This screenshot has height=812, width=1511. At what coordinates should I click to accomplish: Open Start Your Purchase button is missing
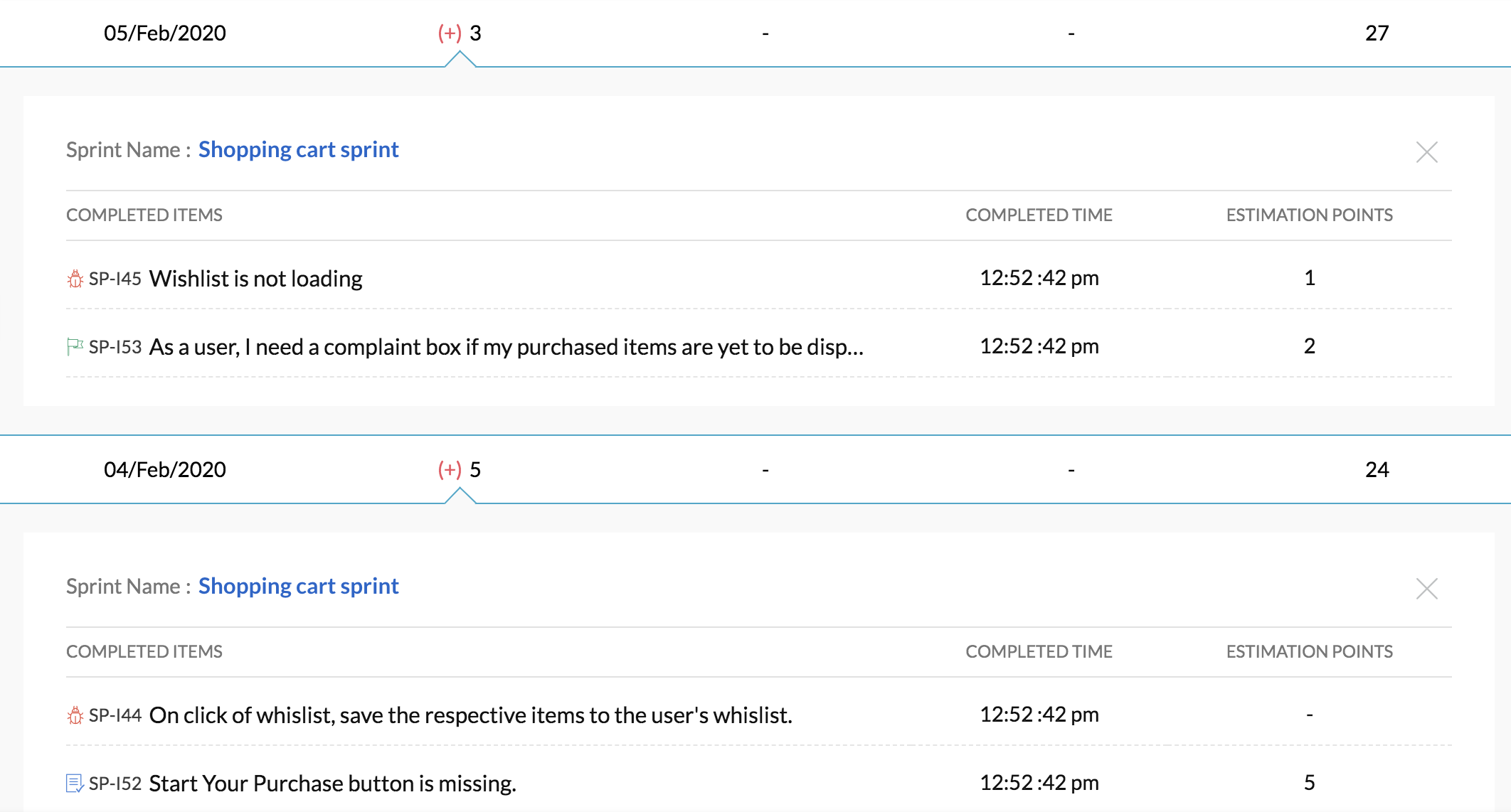(332, 784)
